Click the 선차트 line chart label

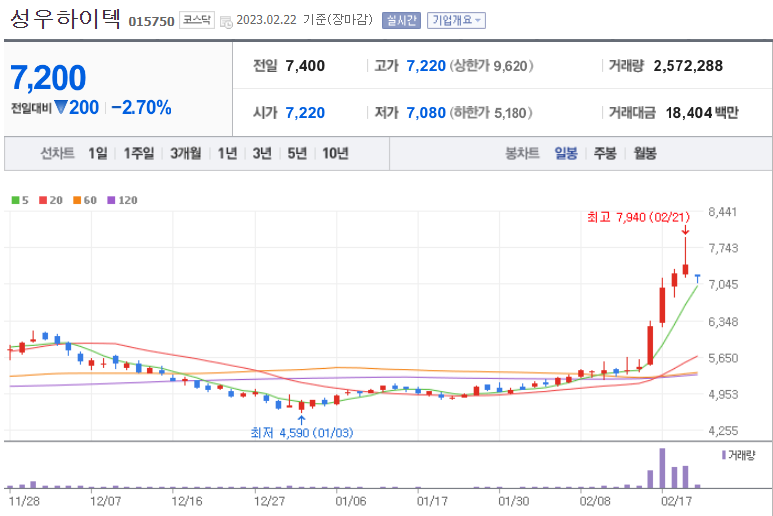[57, 153]
